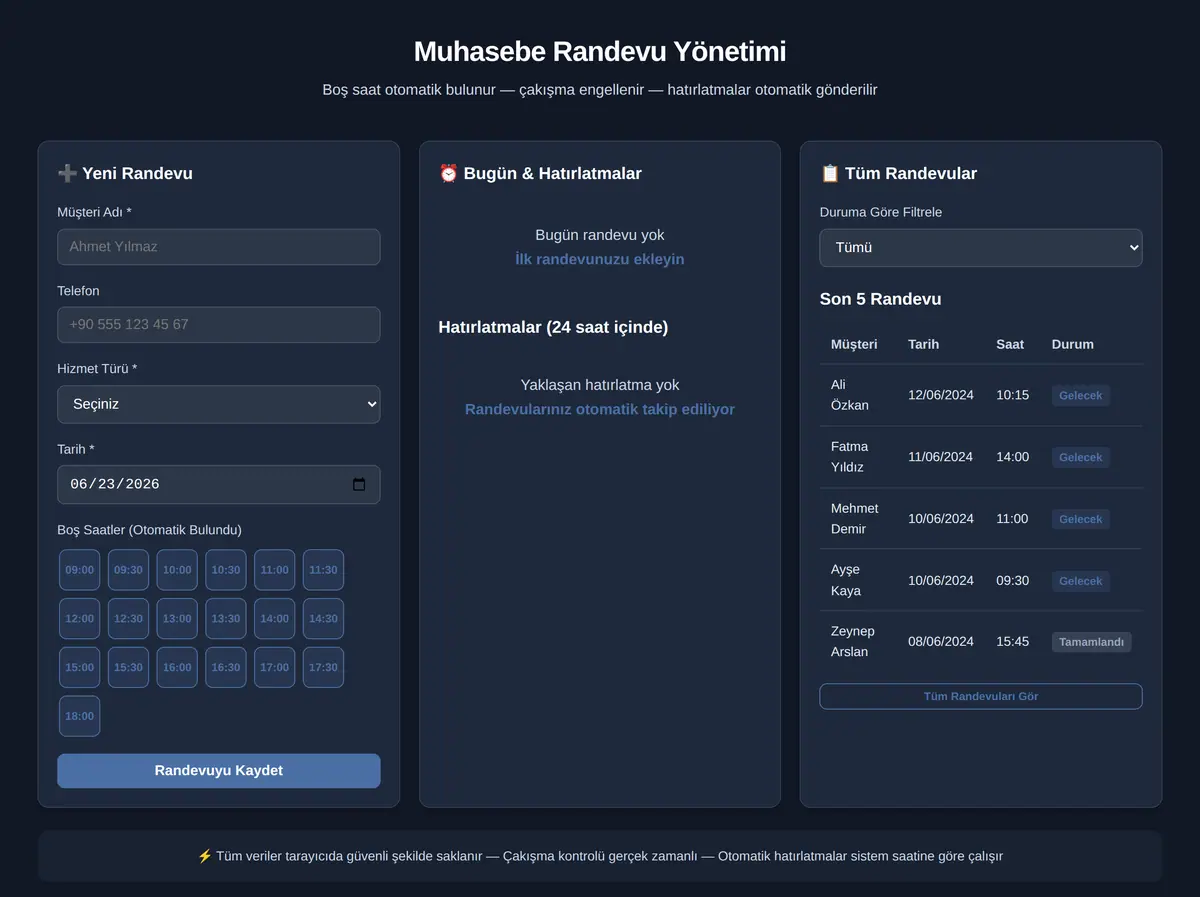
Task: Open the Tüm Randevuları Gör button
Action: point(980,696)
